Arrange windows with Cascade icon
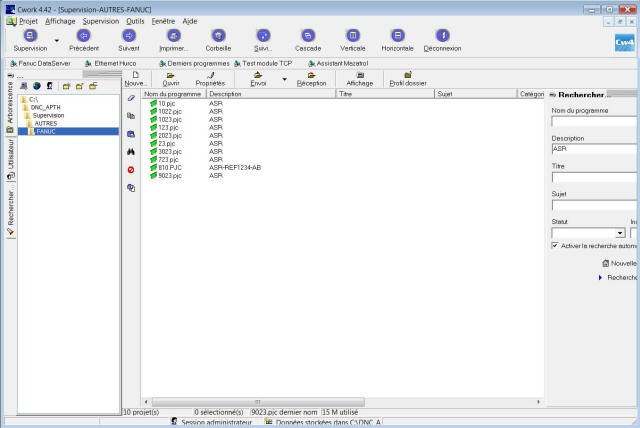640x428 pixels. point(307,35)
